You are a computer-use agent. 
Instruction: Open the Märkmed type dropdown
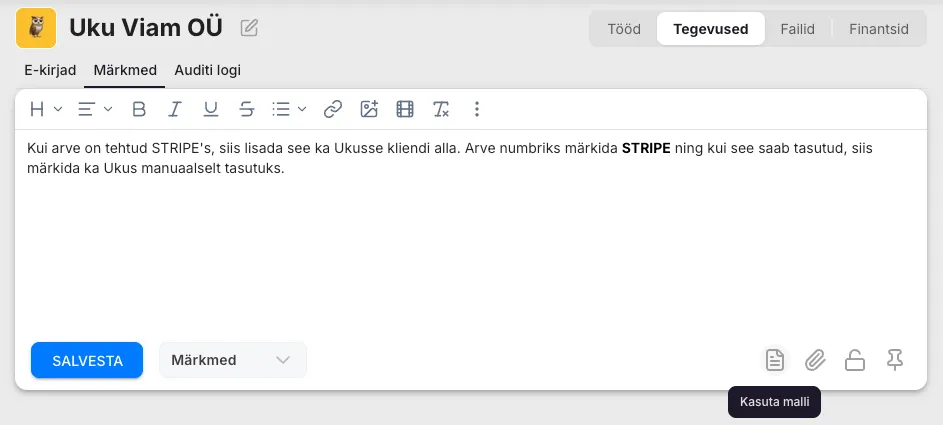point(232,360)
